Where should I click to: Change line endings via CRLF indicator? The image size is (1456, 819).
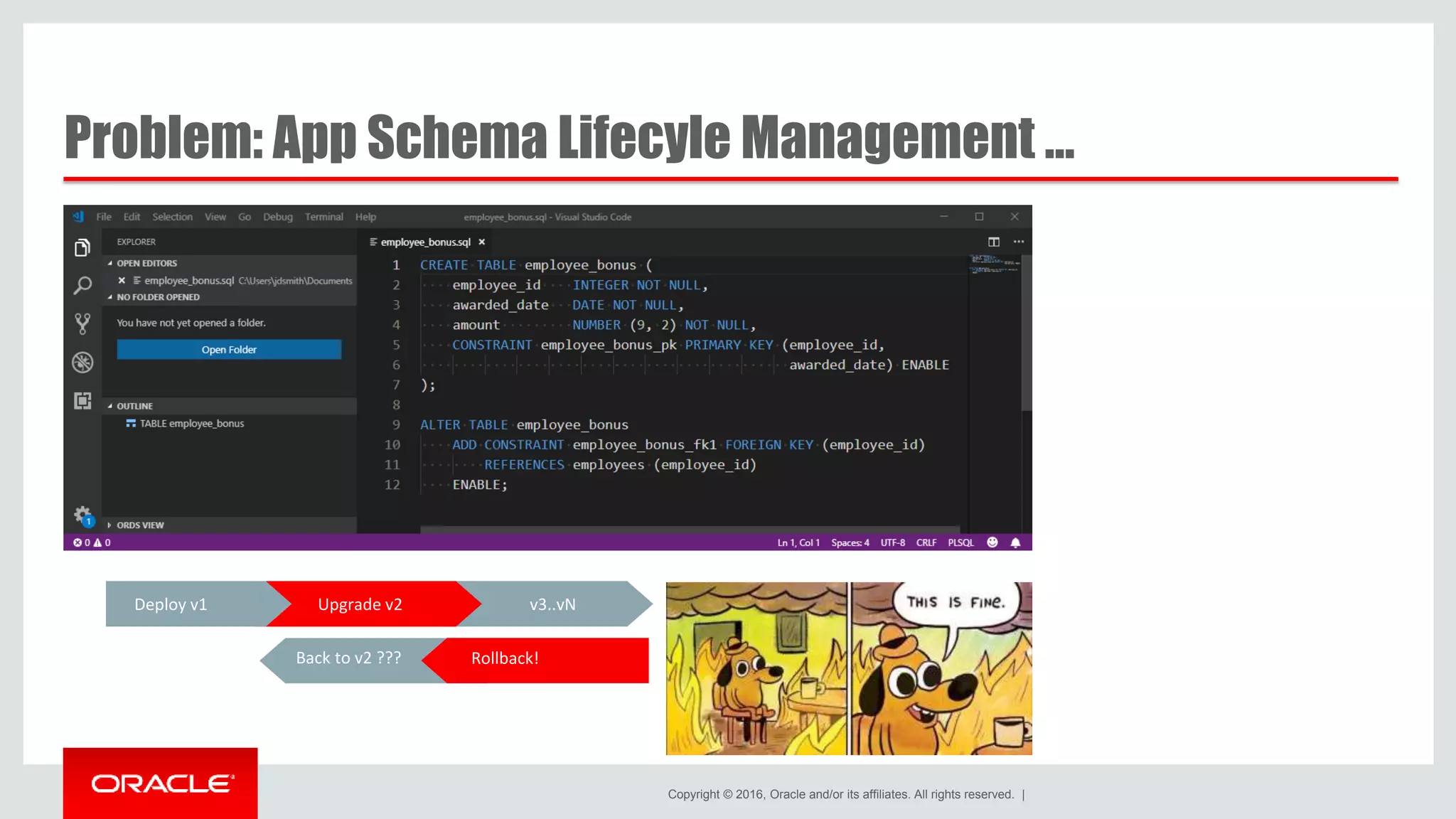pyautogui.click(x=926, y=542)
